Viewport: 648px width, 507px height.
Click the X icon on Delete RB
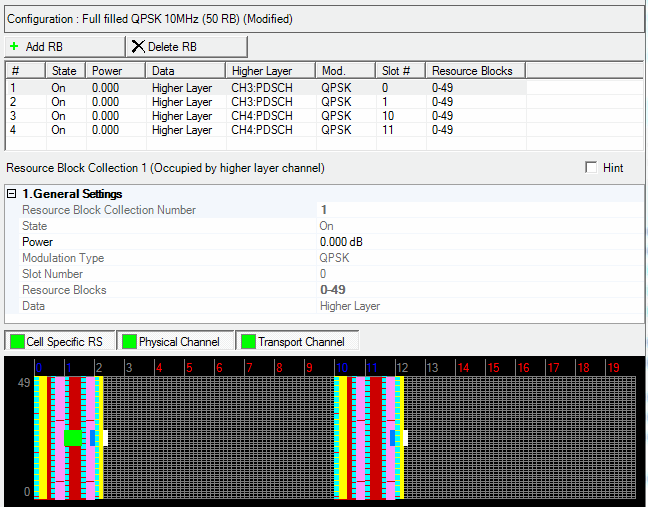click(138, 47)
